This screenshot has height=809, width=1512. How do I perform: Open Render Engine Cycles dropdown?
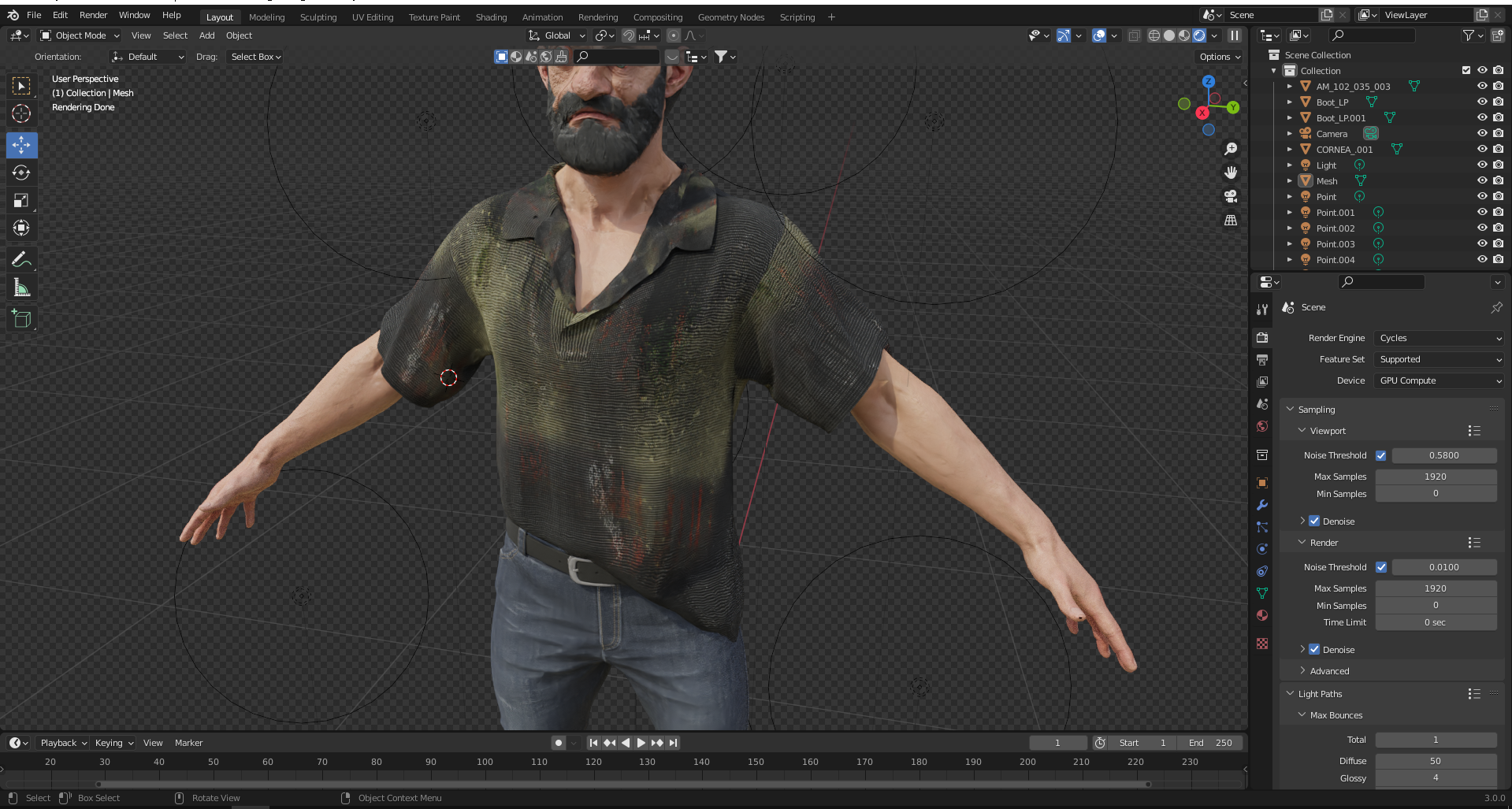(x=1440, y=338)
